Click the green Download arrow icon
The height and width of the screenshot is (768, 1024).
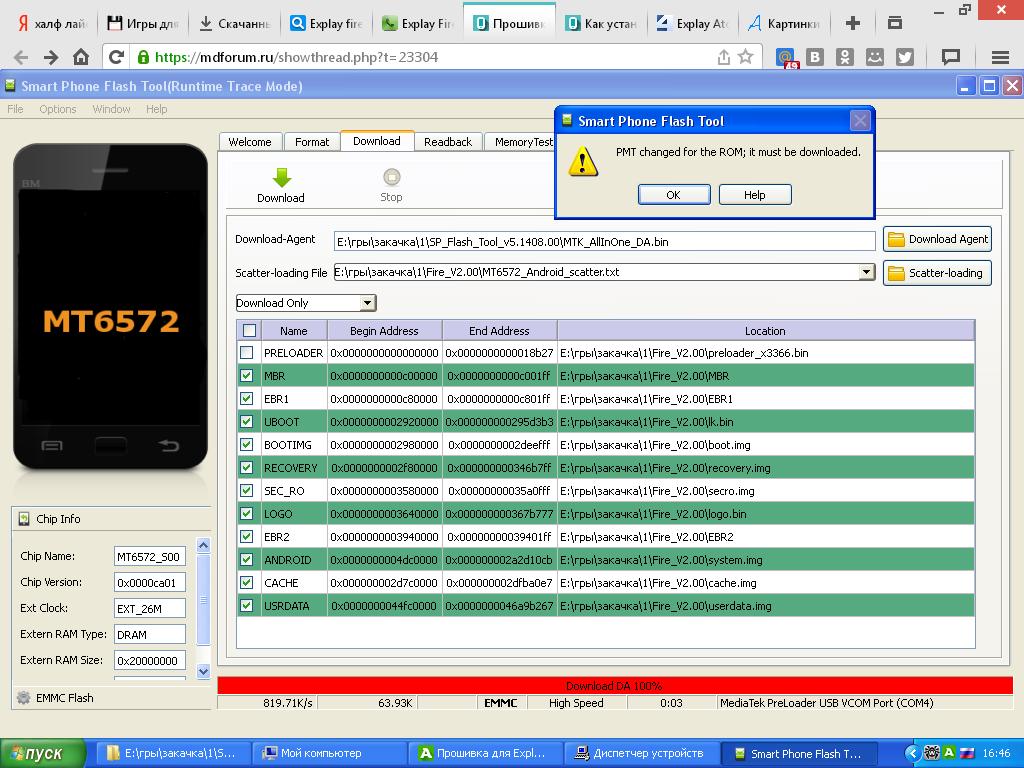coord(281,178)
